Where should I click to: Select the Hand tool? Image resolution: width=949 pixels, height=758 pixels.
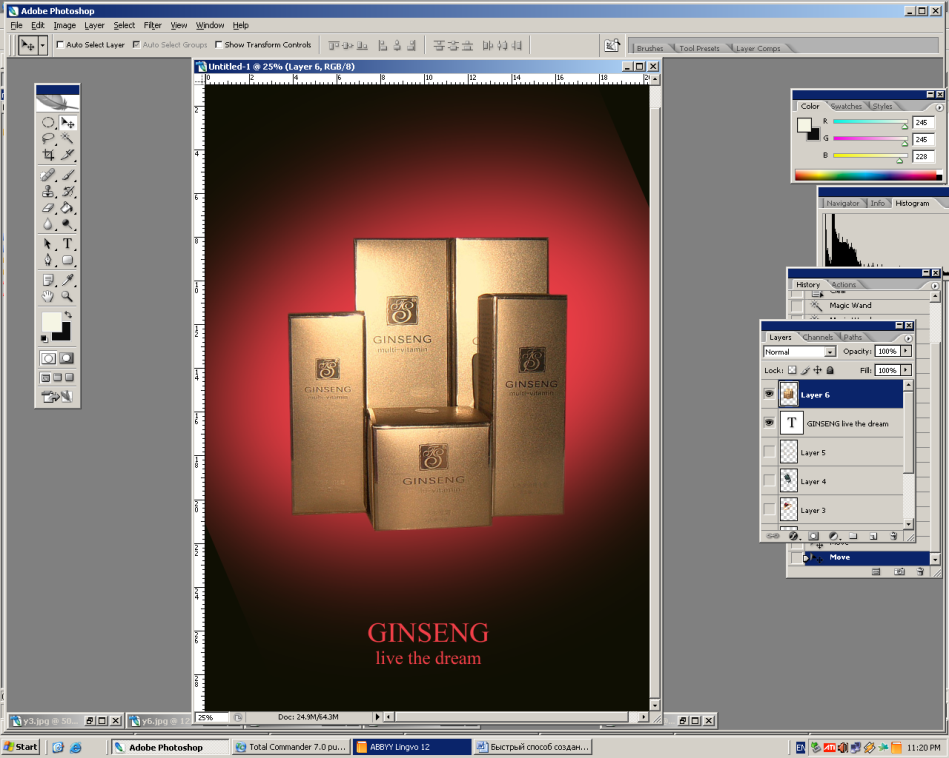tap(48, 297)
